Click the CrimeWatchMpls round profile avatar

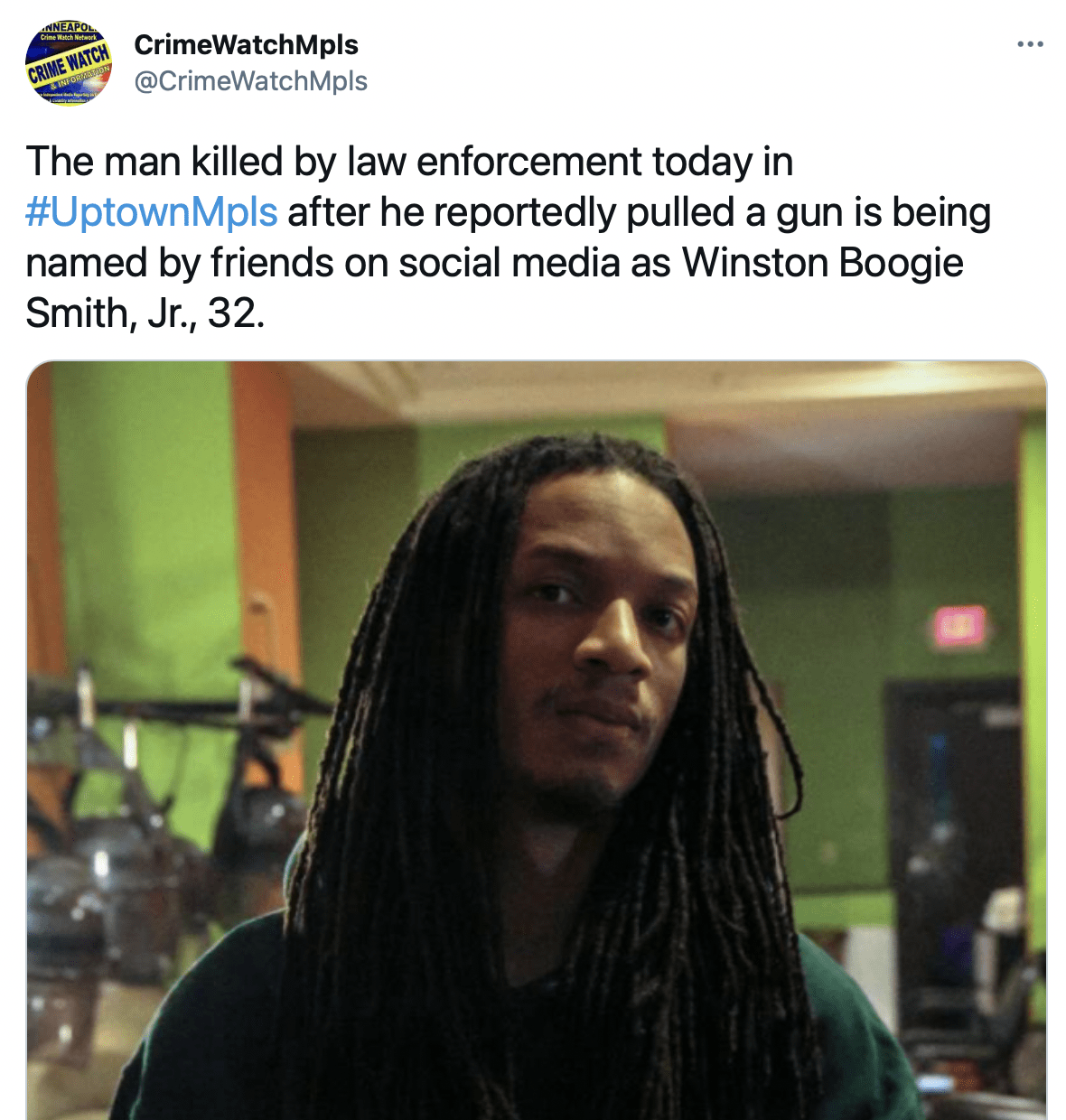point(69,62)
